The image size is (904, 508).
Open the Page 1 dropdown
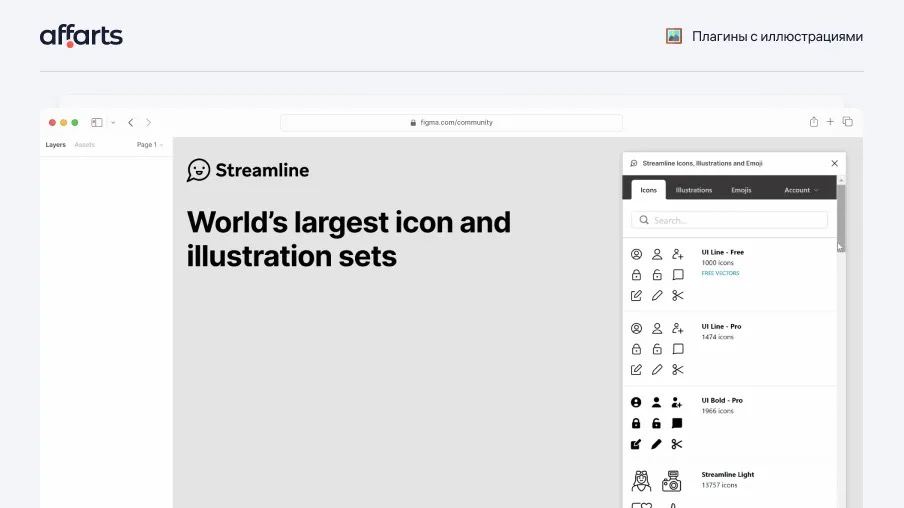(x=149, y=145)
